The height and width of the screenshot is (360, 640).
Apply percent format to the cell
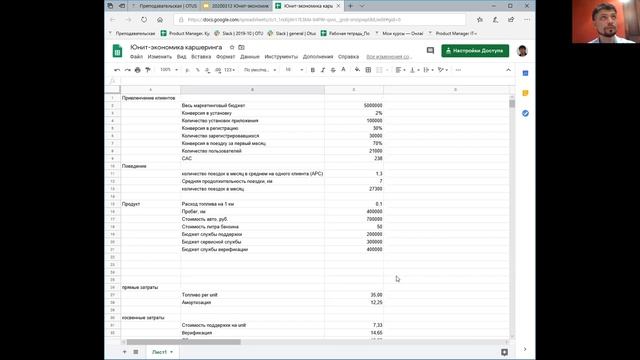[198, 70]
